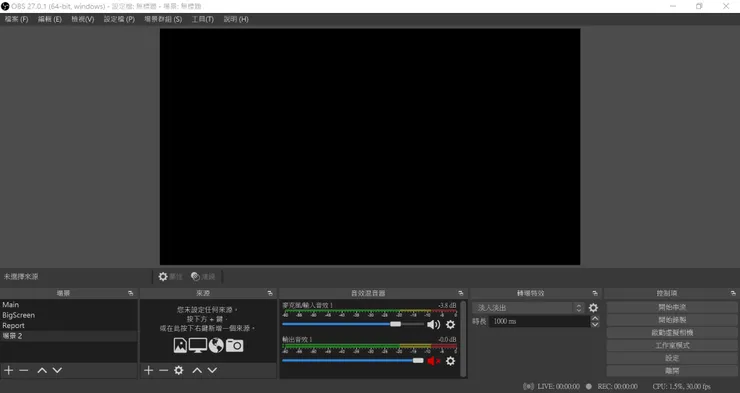Click the REC status dot in status bar

point(589,386)
